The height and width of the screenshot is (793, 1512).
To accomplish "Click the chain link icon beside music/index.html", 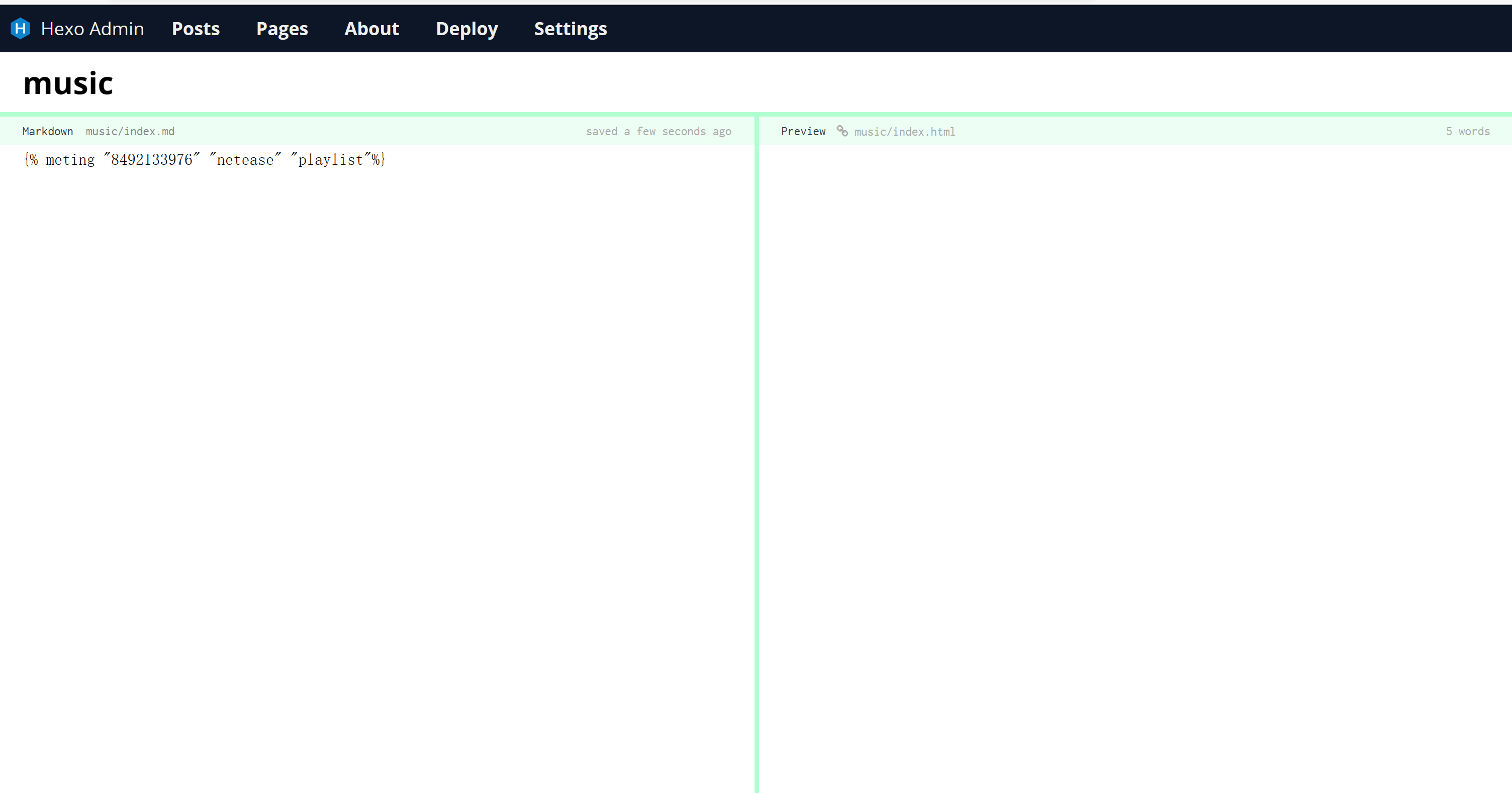I will click(841, 131).
